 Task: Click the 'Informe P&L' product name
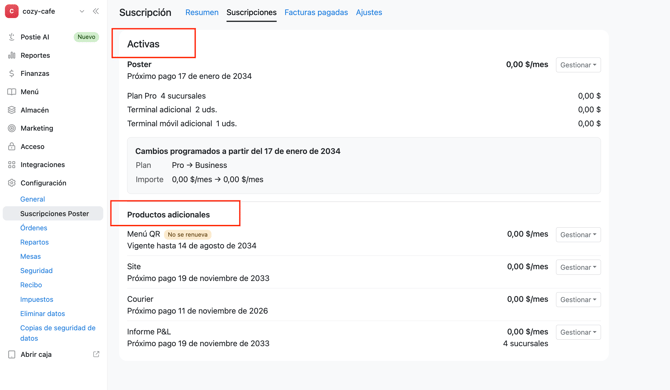point(149,331)
